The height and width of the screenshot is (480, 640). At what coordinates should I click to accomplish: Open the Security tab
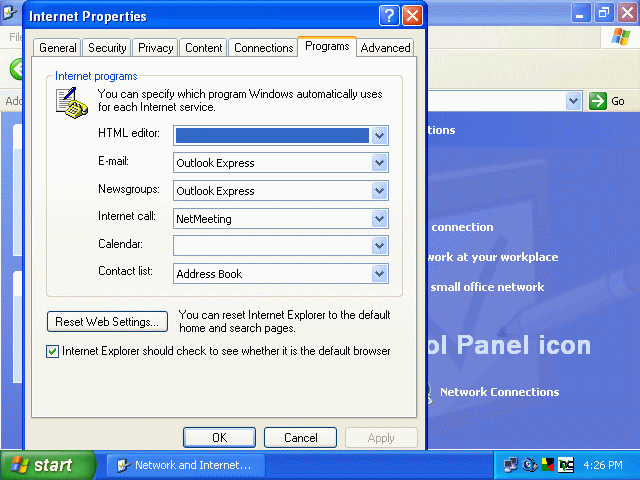(107, 48)
